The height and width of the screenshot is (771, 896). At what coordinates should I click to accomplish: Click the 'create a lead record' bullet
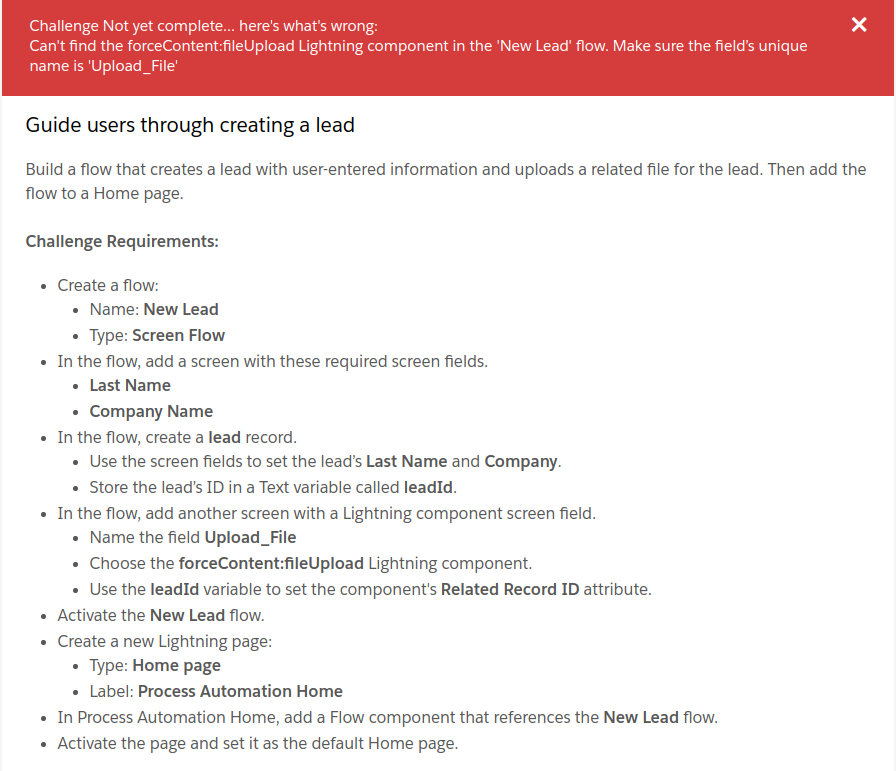[177, 437]
